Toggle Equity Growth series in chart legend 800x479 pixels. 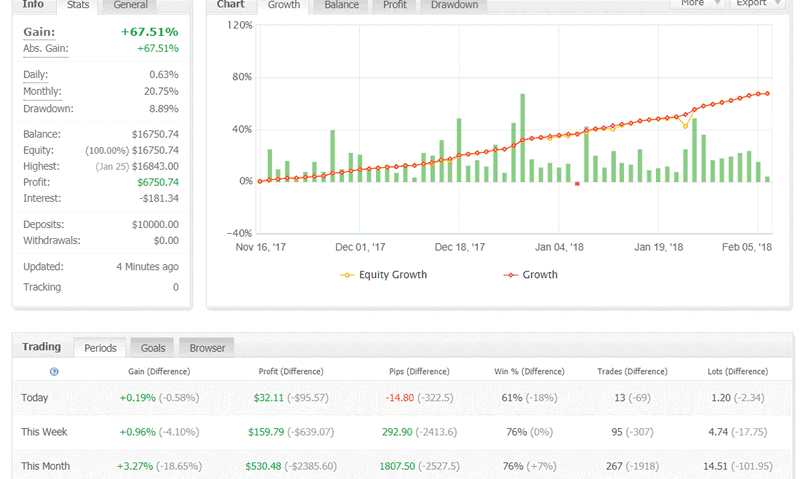384,274
